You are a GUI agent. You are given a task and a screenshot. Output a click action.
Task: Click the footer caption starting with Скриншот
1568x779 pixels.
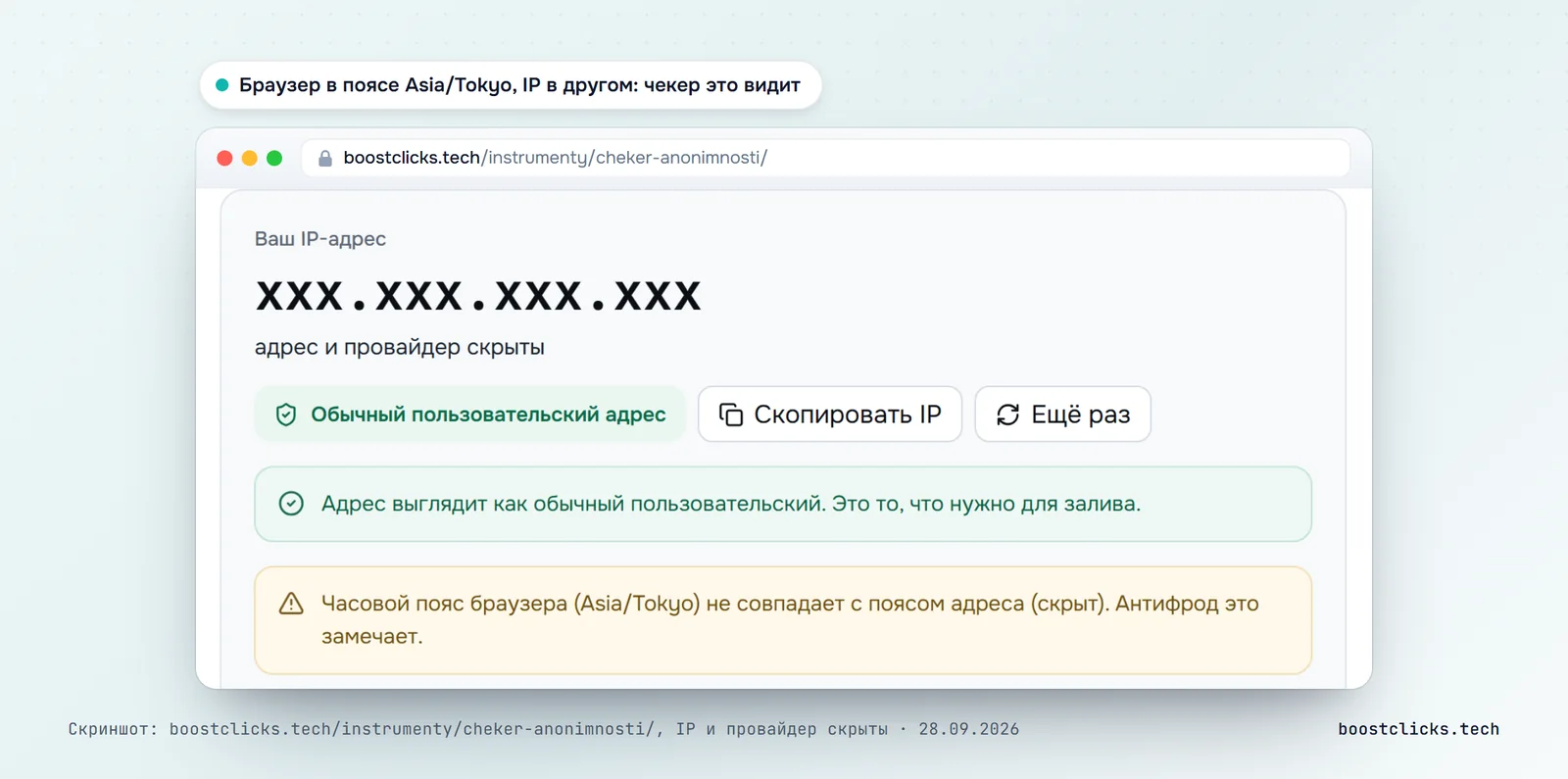(x=544, y=729)
